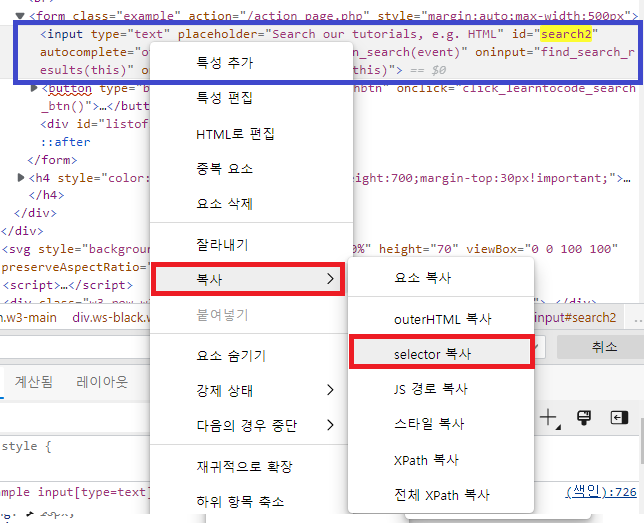This screenshot has height=523, width=644.
Task: Select the '::after' pseudo-element row
Action: pos(65,142)
